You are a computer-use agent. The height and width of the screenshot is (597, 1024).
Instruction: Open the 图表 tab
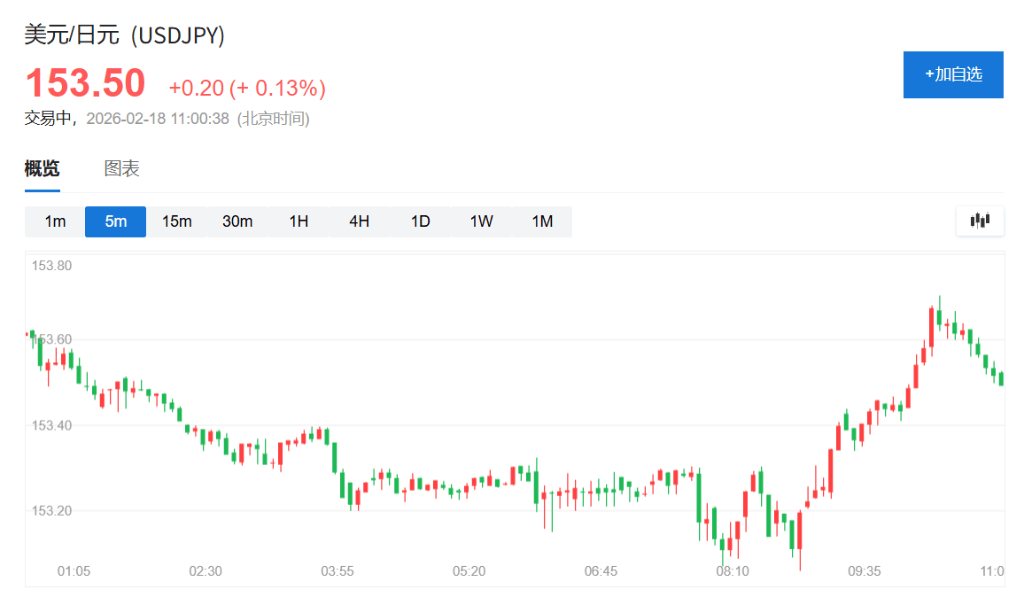point(122,168)
